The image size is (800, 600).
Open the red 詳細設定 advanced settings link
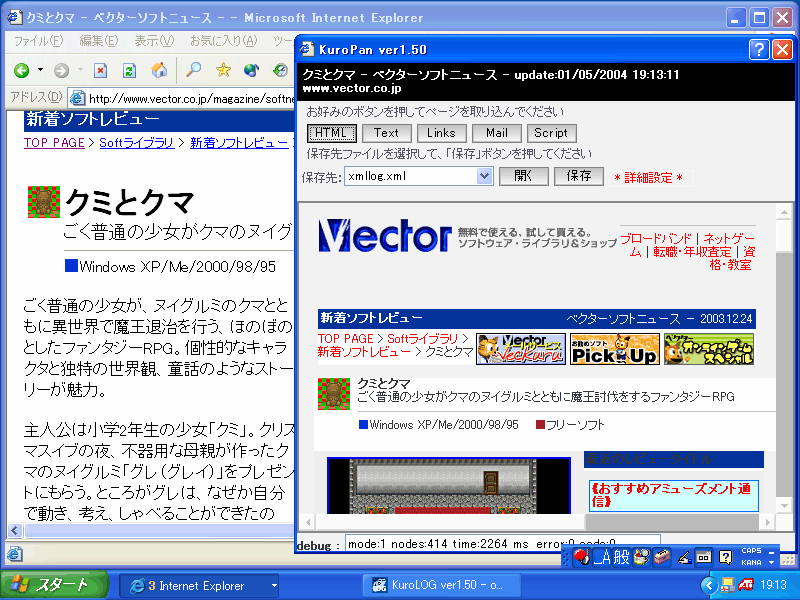click(648, 178)
